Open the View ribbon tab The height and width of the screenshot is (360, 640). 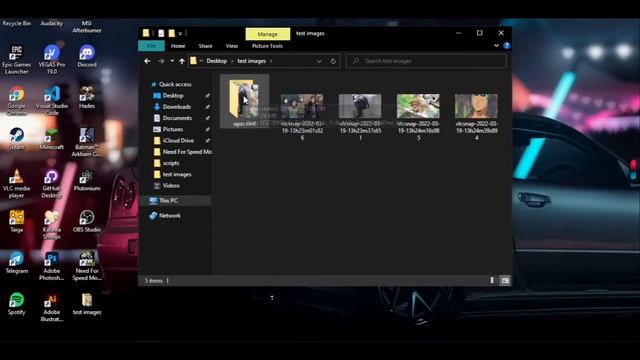pos(232,46)
